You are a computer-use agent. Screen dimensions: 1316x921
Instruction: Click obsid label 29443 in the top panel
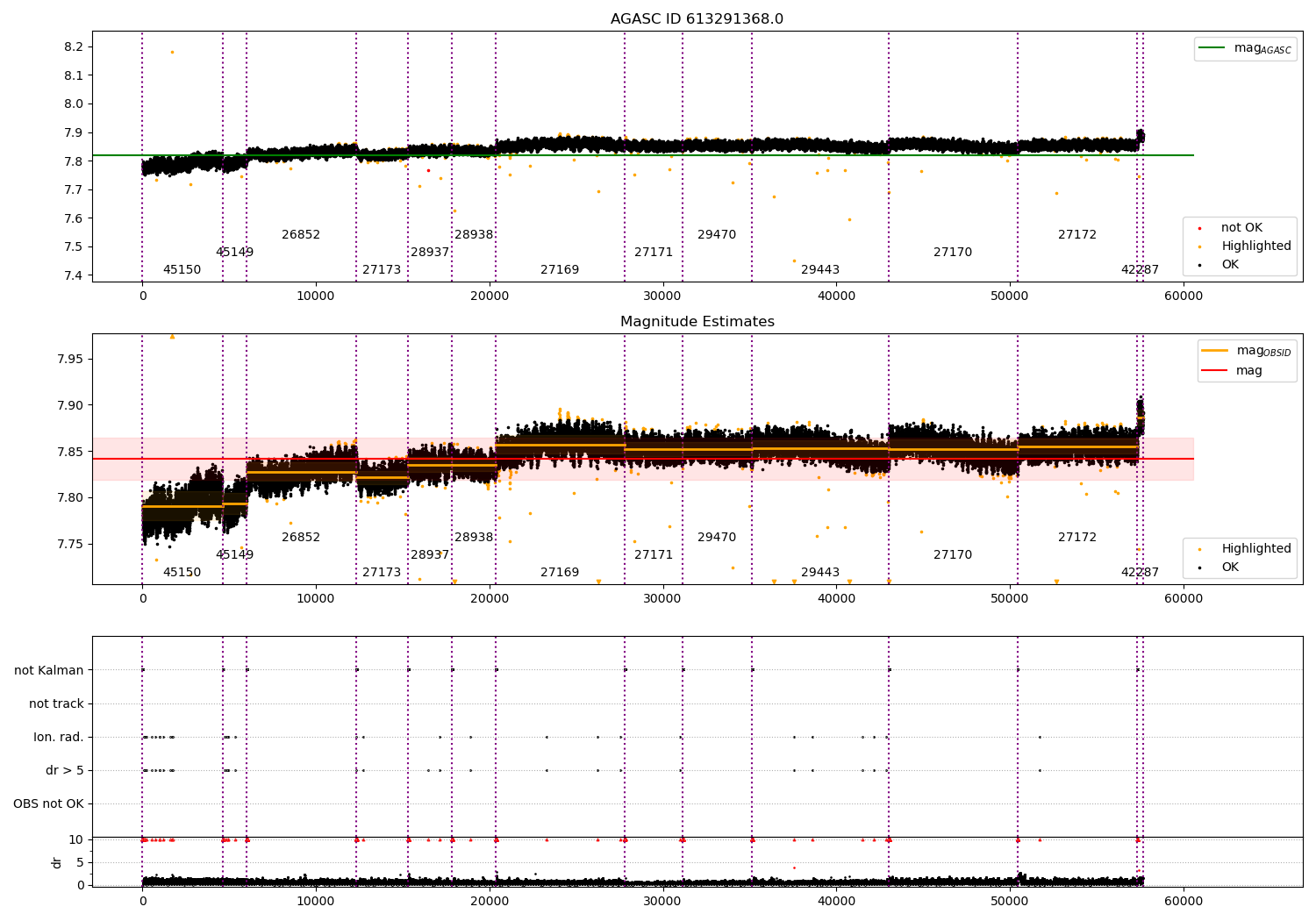(x=820, y=270)
